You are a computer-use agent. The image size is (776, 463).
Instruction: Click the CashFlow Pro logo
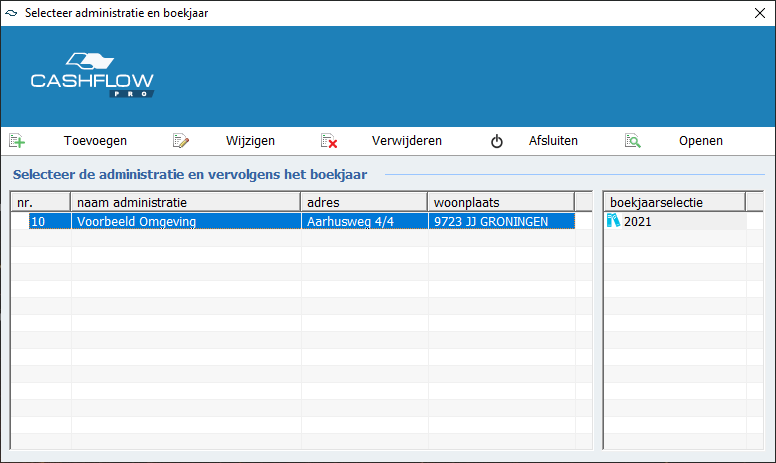pyautogui.click(x=92, y=75)
